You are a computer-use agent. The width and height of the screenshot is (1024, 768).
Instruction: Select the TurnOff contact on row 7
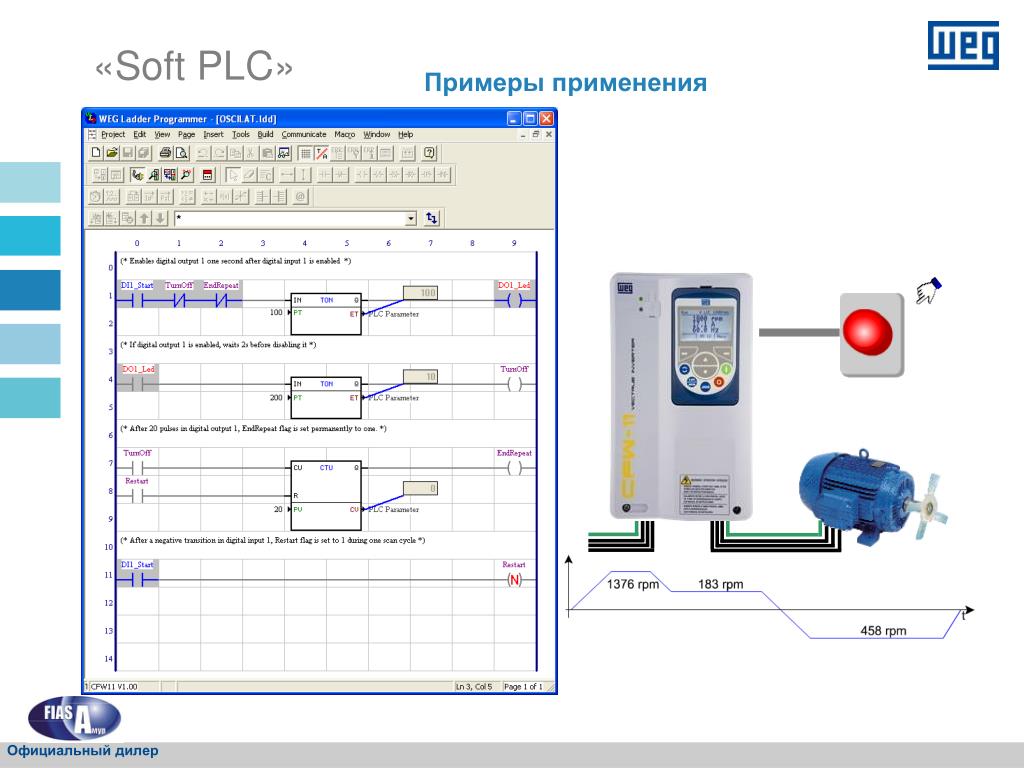[x=137, y=468]
